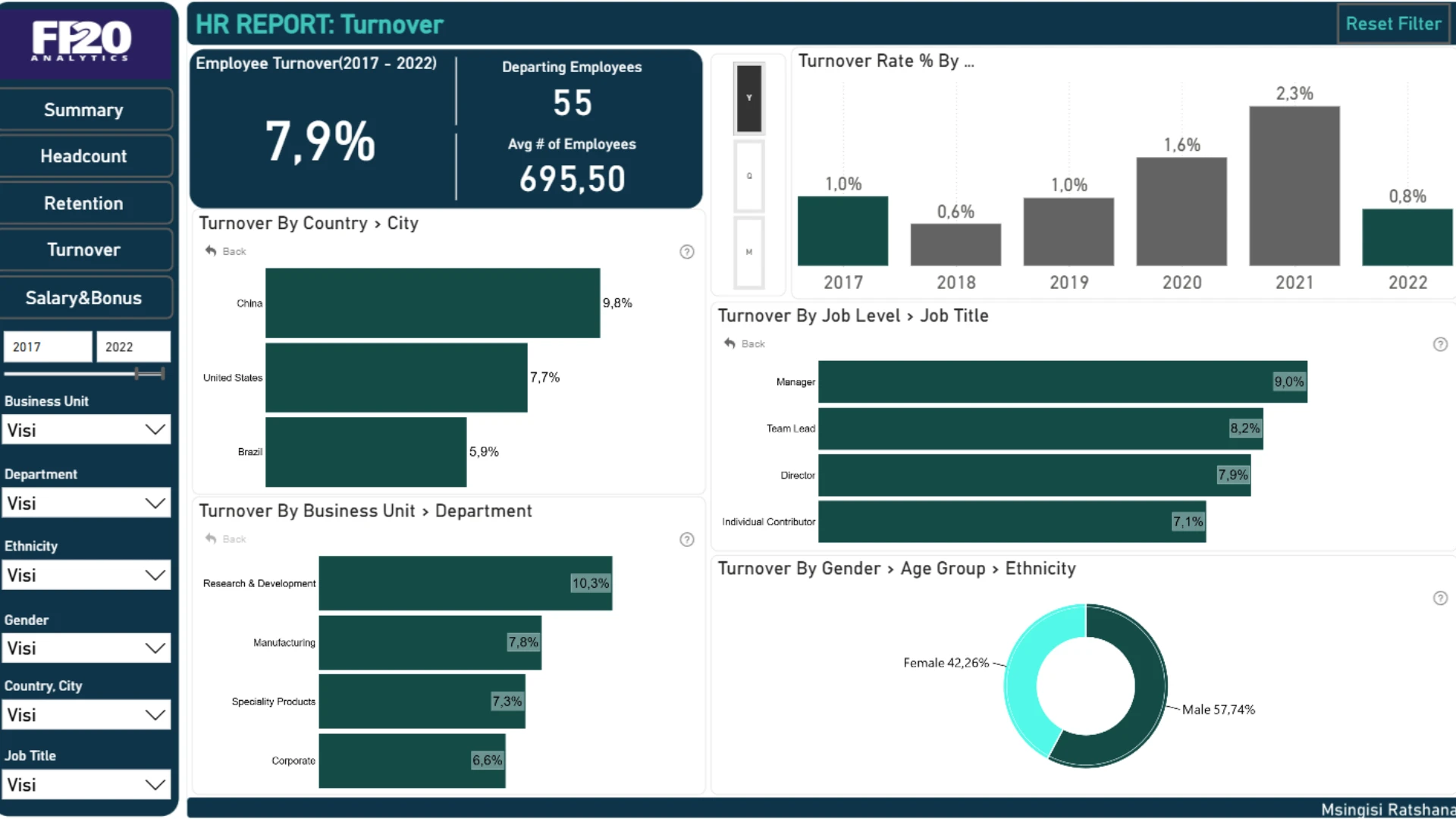This screenshot has height=819, width=1456.
Task: Click the 2017 start year input field
Action: click(47, 347)
